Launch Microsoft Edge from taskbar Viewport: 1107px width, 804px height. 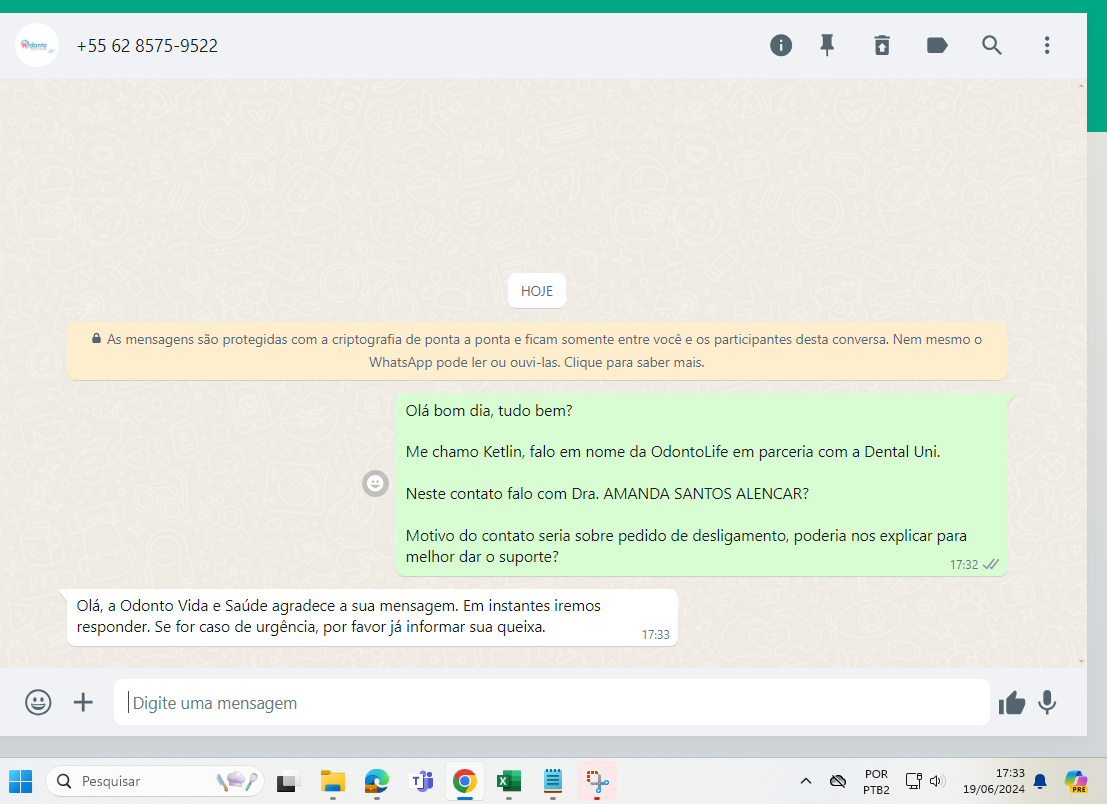(x=377, y=781)
